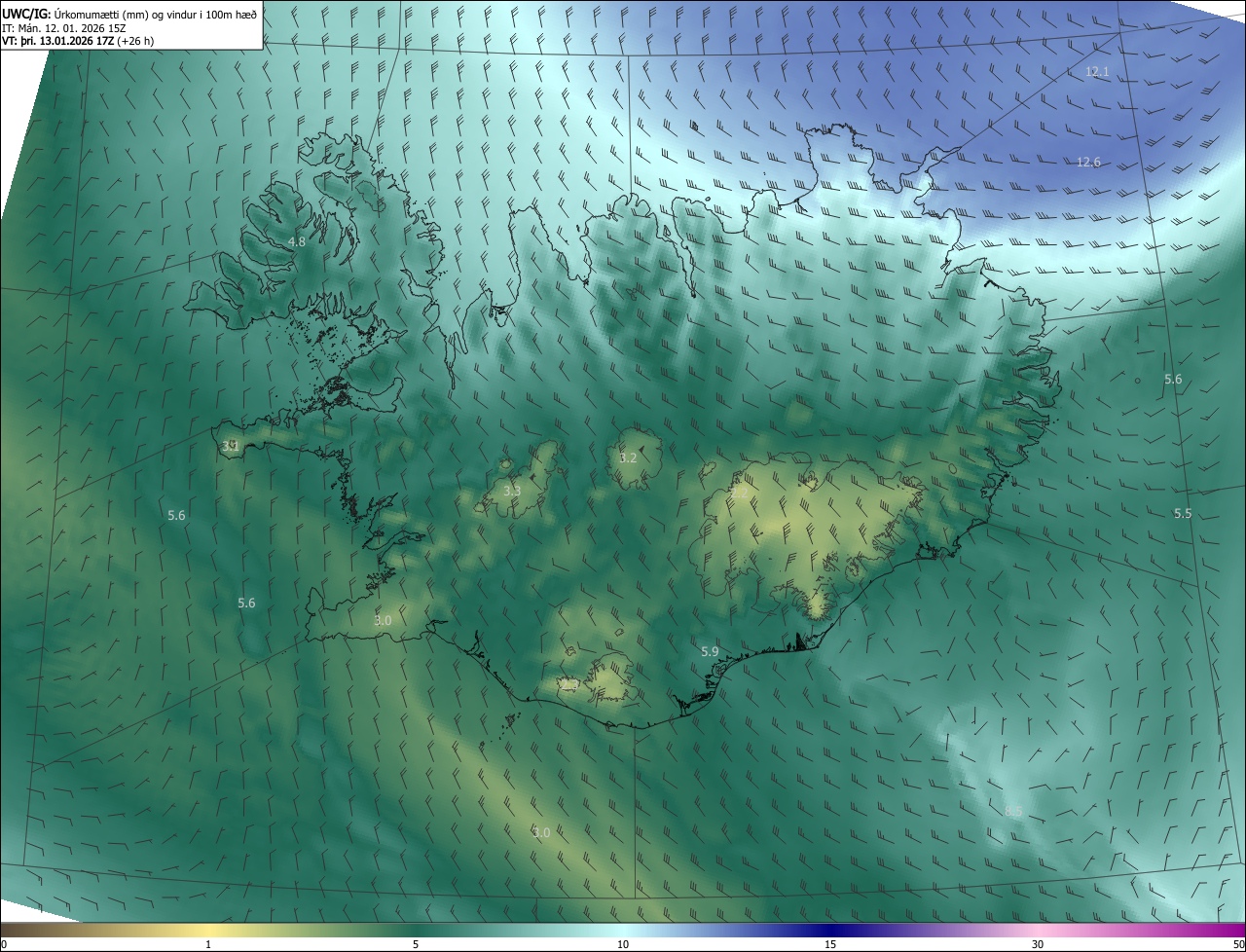Click the 3.3 value on the glacier

[x=512, y=491]
